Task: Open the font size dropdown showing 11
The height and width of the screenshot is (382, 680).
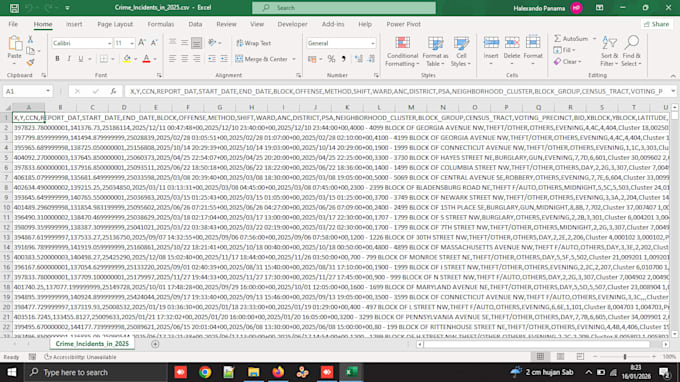Action: pyautogui.click(x=132, y=43)
